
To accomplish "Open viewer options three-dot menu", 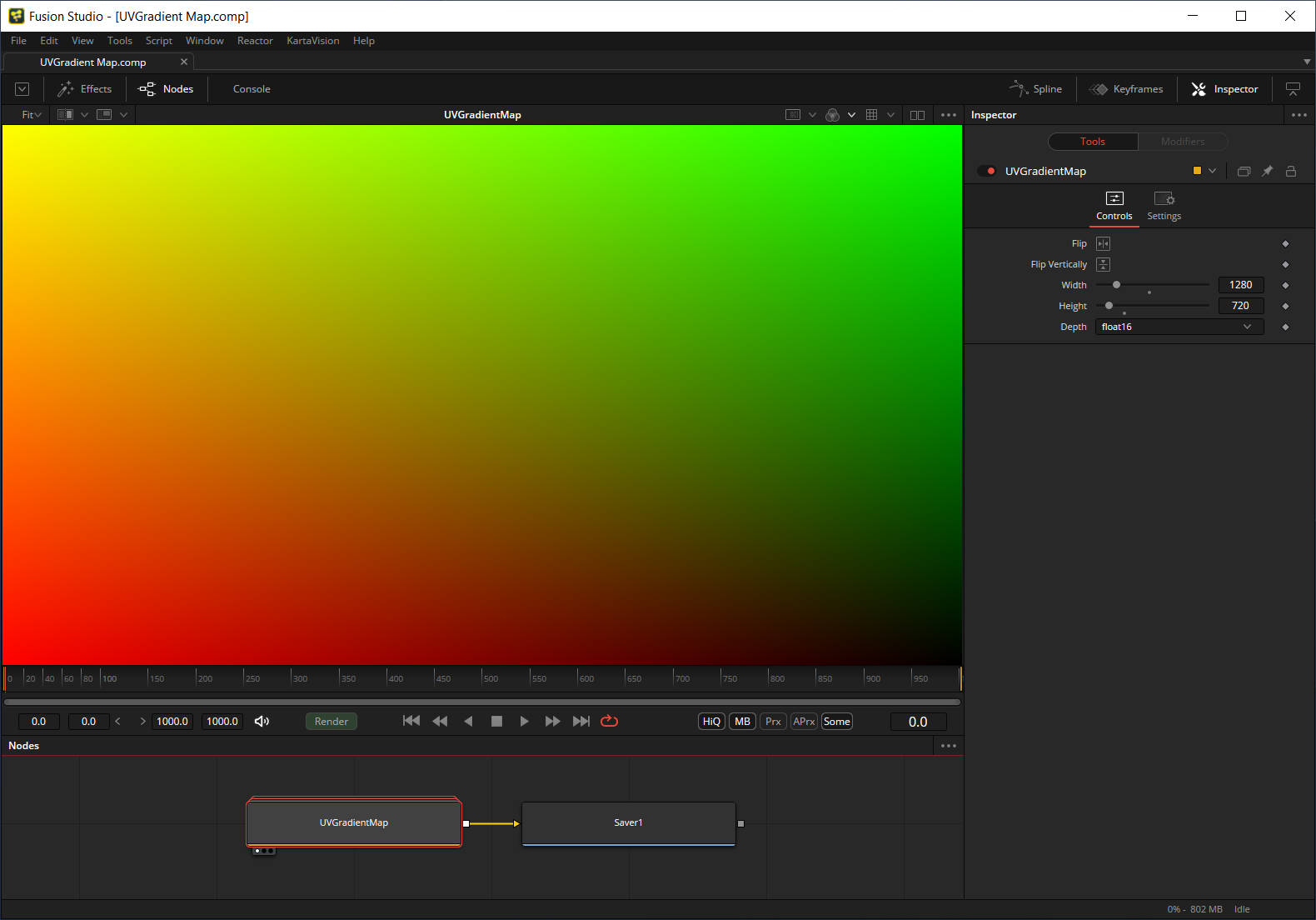I will [949, 115].
